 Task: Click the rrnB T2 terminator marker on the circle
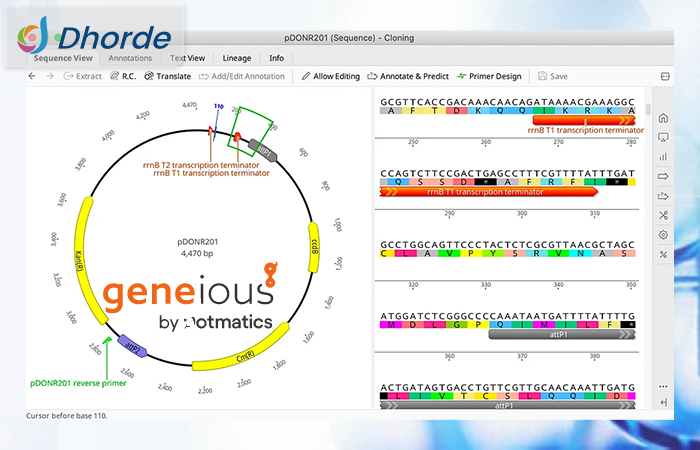pyautogui.click(x=211, y=130)
